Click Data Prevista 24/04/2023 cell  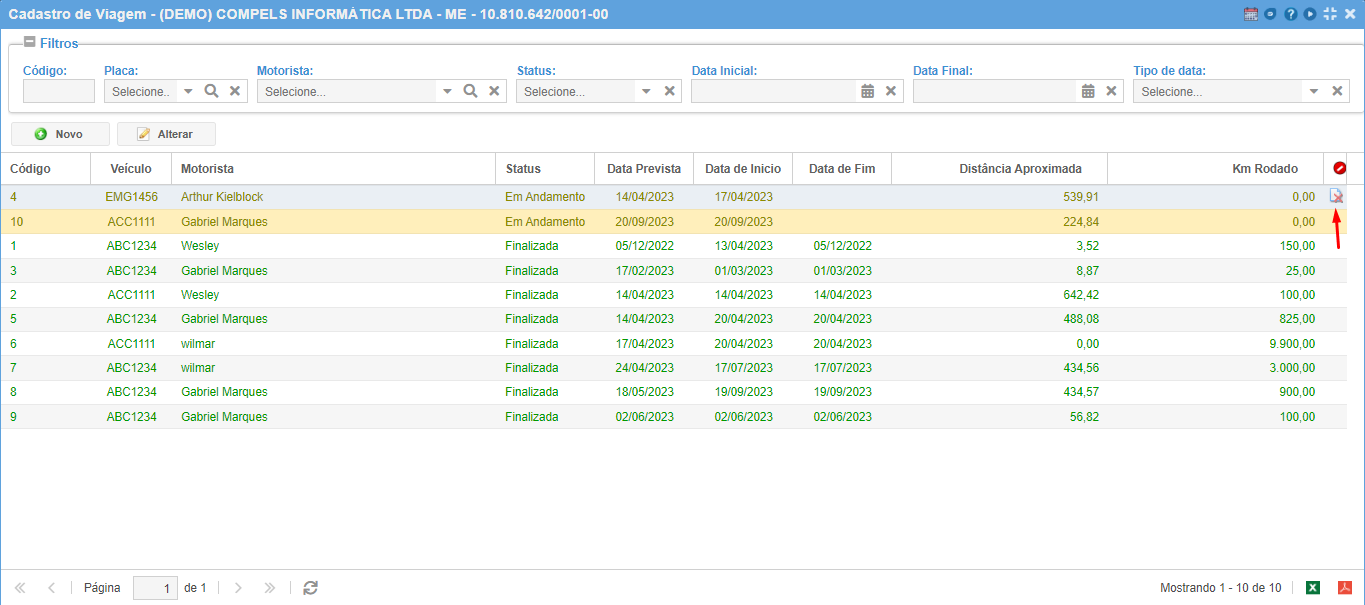(x=644, y=368)
